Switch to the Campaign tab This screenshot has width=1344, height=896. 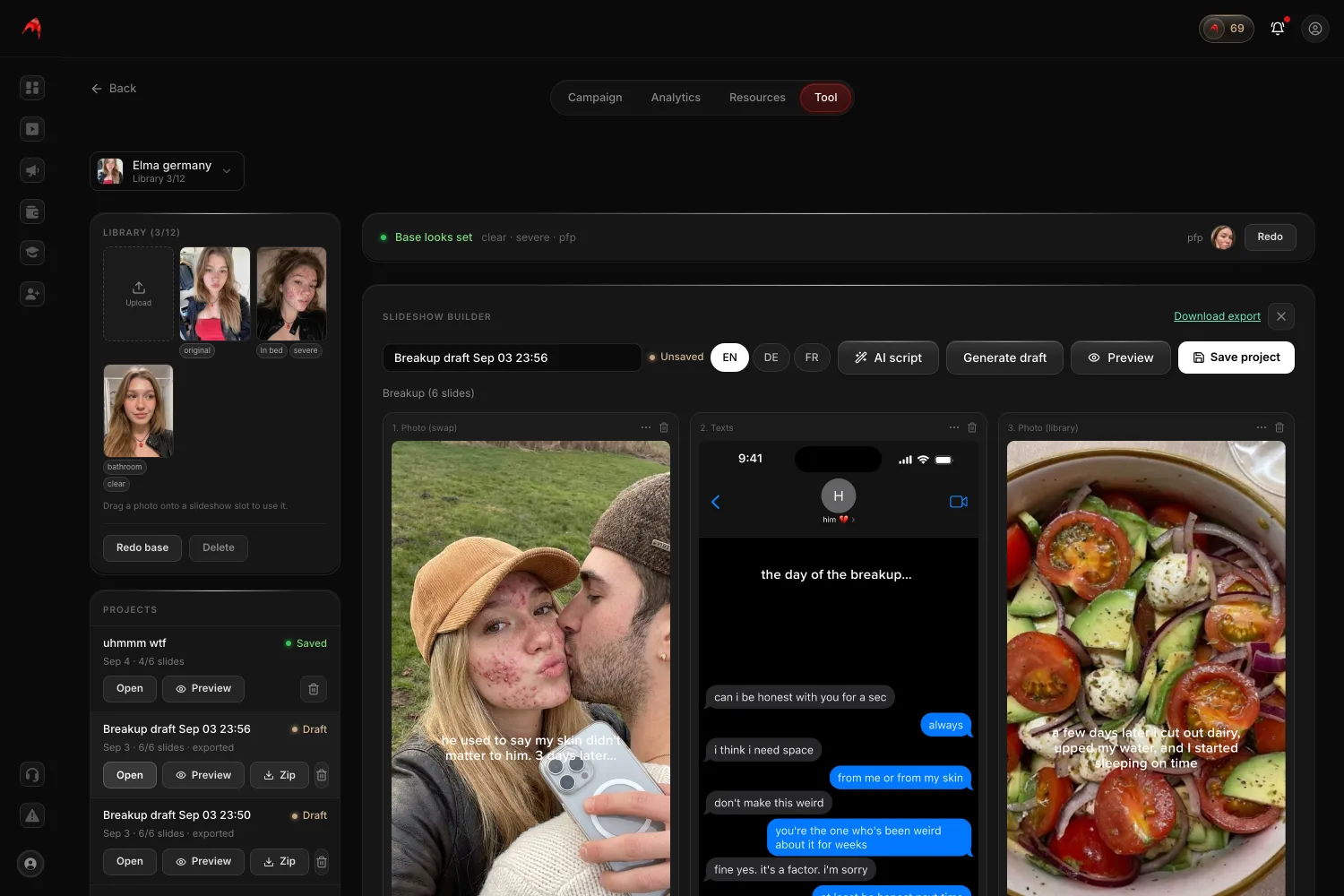(x=595, y=98)
